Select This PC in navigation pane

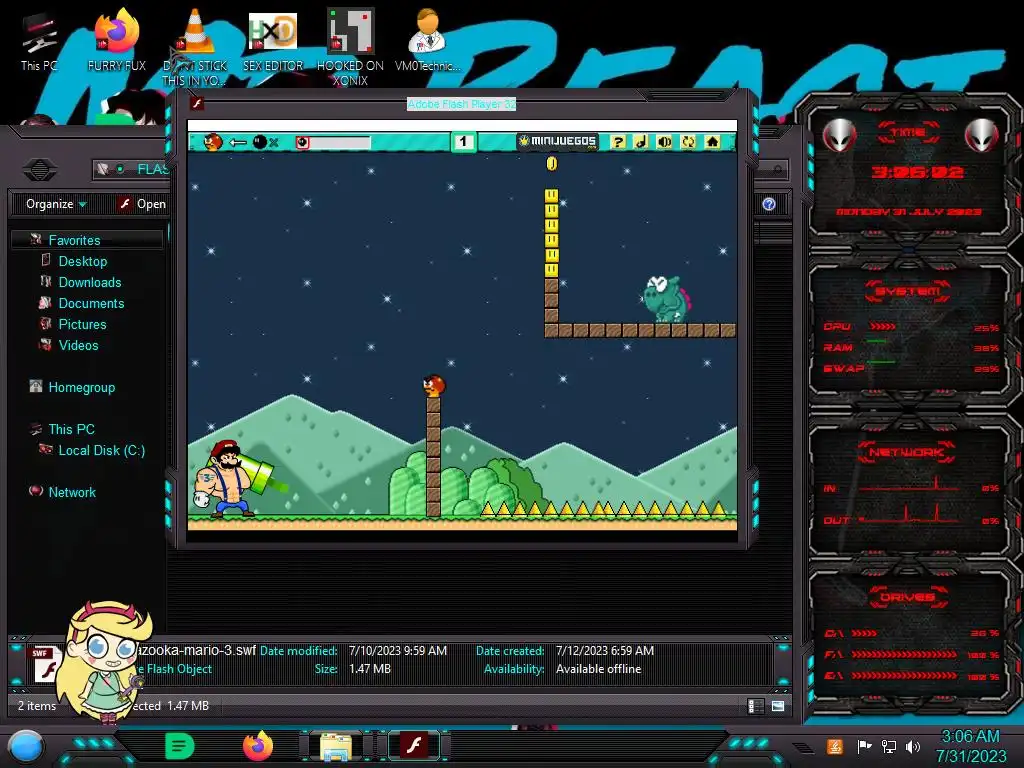(71, 429)
